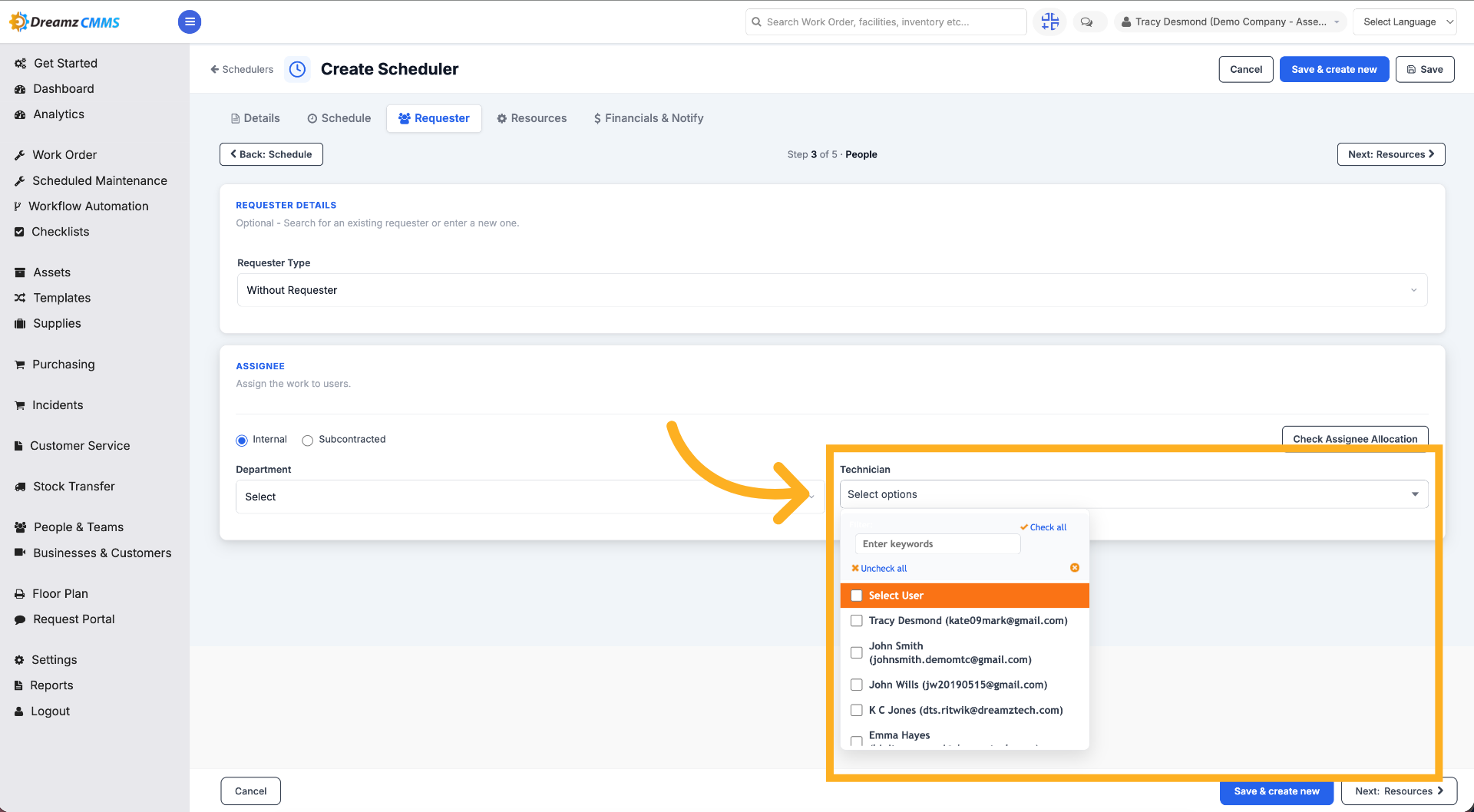Open the Financials & Notify tab
The width and height of the screenshot is (1474, 812).
point(648,118)
